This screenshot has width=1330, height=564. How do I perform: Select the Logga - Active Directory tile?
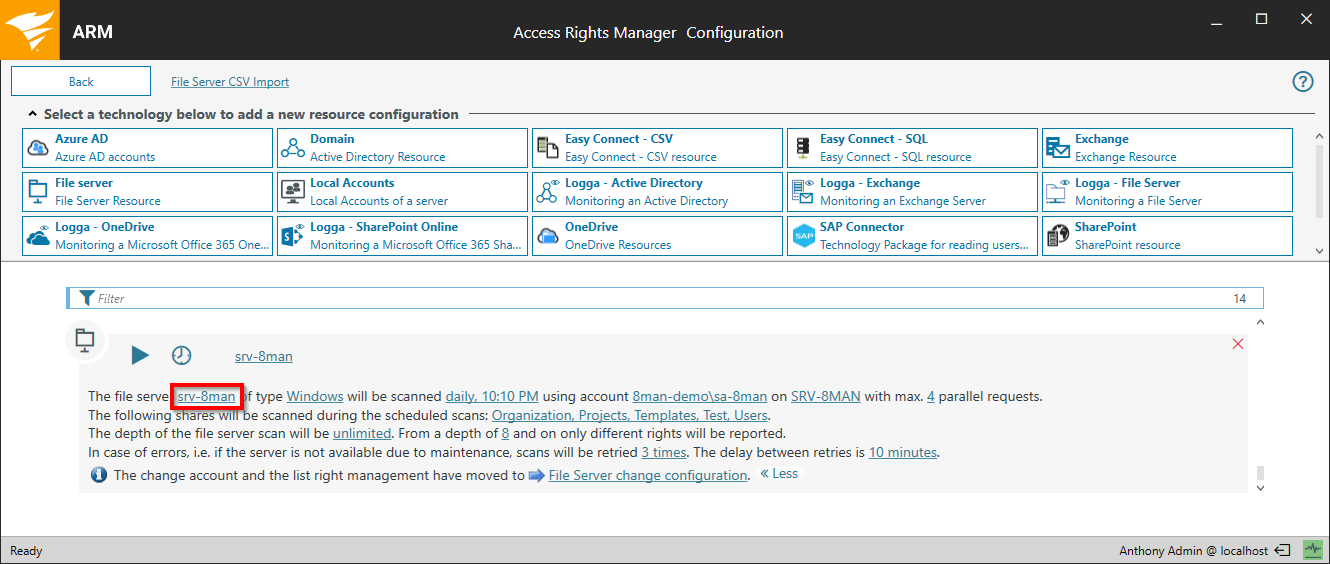(x=657, y=192)
